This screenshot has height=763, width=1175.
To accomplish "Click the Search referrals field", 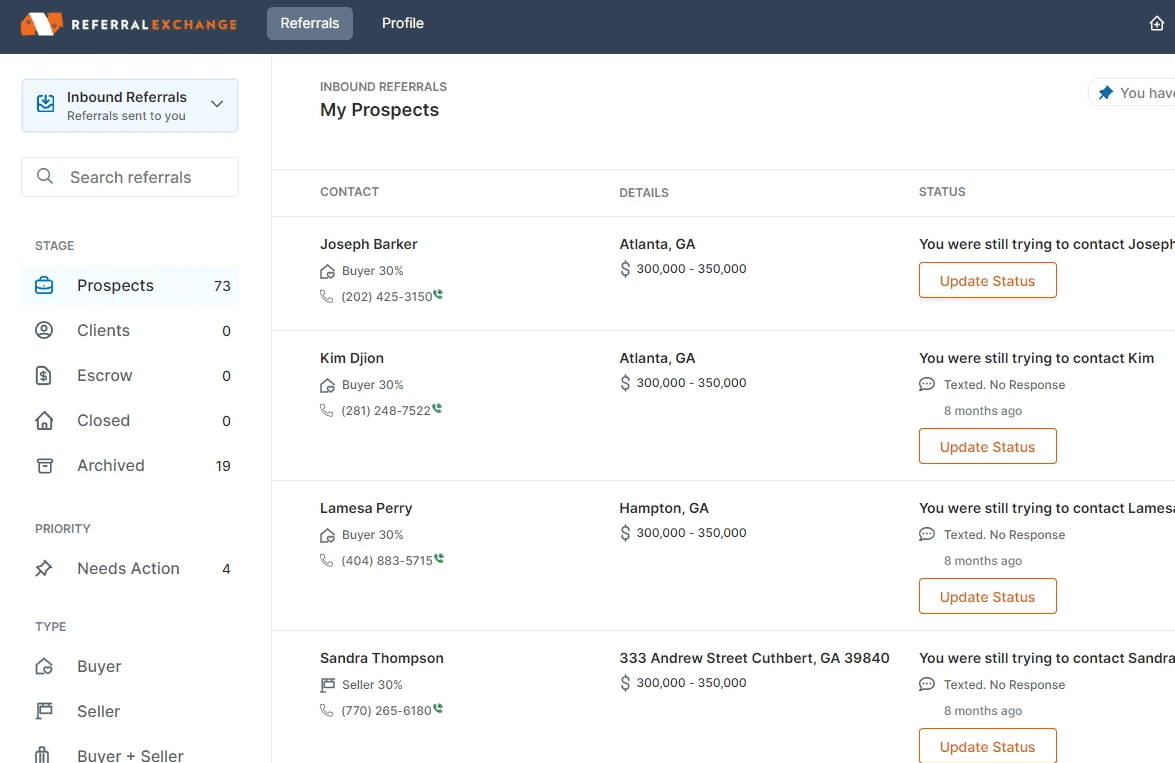I will click(x=130, y=177).
